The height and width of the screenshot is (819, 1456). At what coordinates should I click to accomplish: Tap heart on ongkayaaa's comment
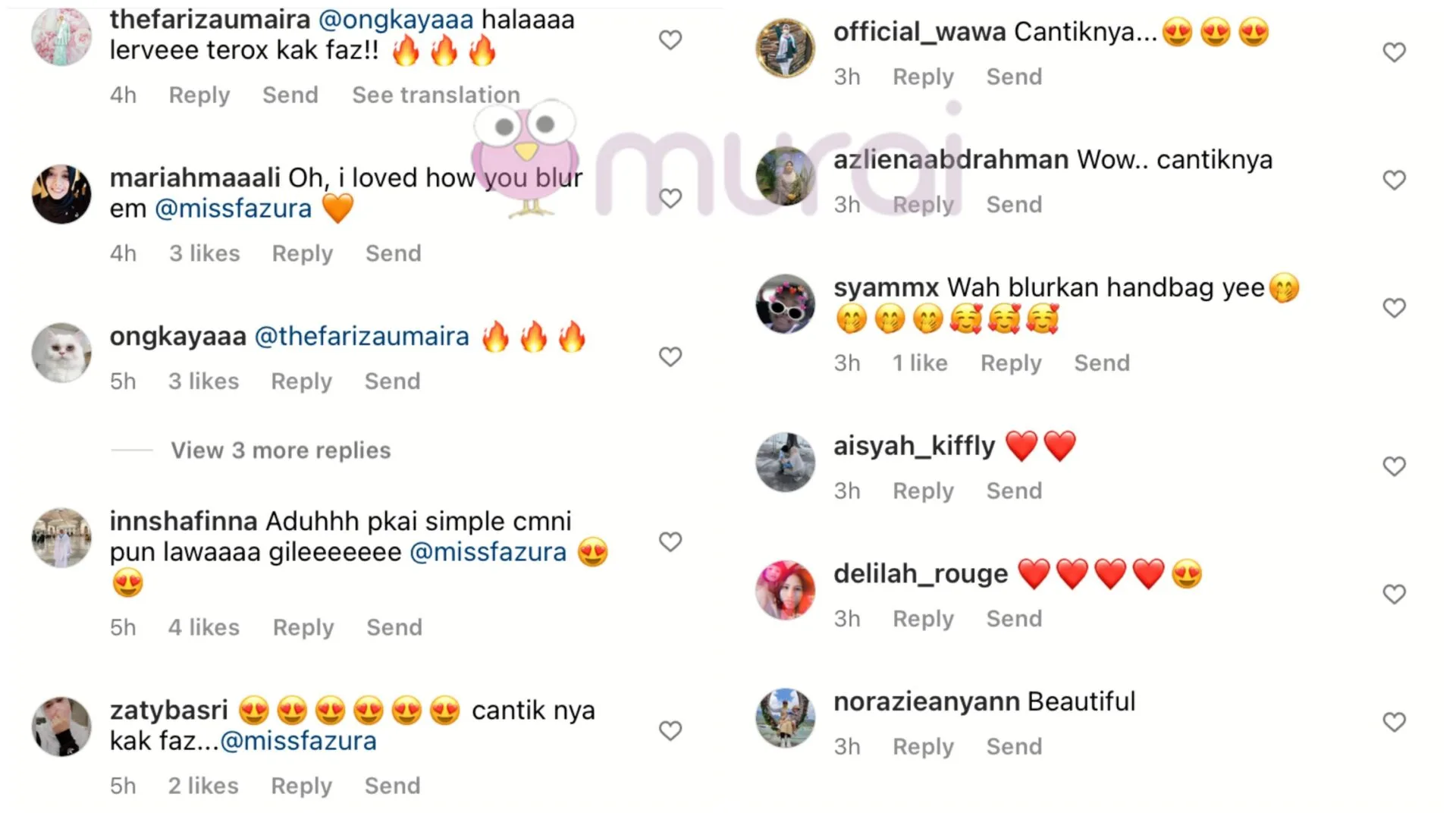coord(670,356)
